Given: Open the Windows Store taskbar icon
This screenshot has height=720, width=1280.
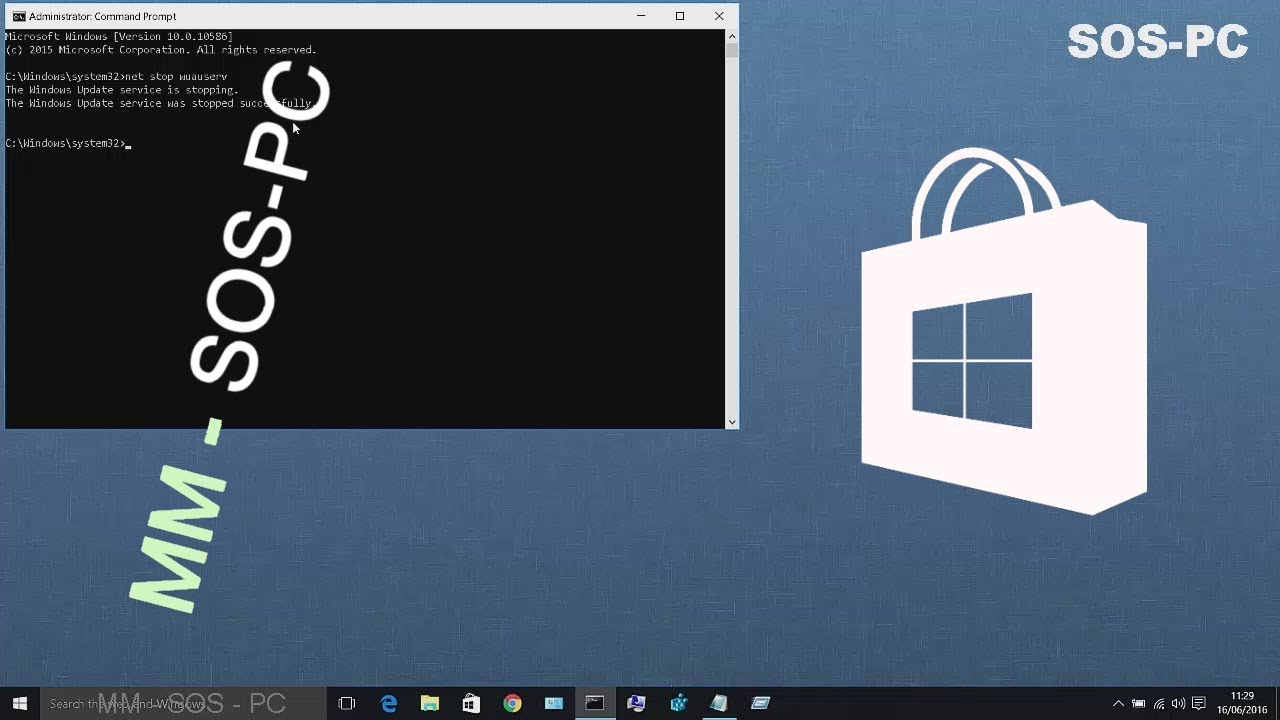Looking at the screenshot, I should [471, 704].
